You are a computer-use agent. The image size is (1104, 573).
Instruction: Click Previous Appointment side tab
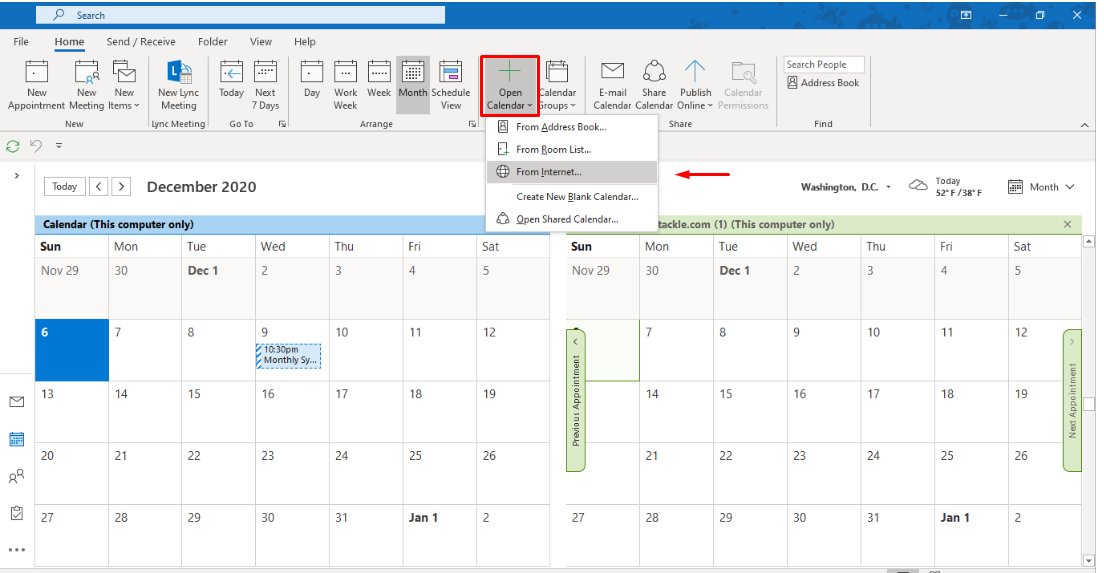point(576,401)
